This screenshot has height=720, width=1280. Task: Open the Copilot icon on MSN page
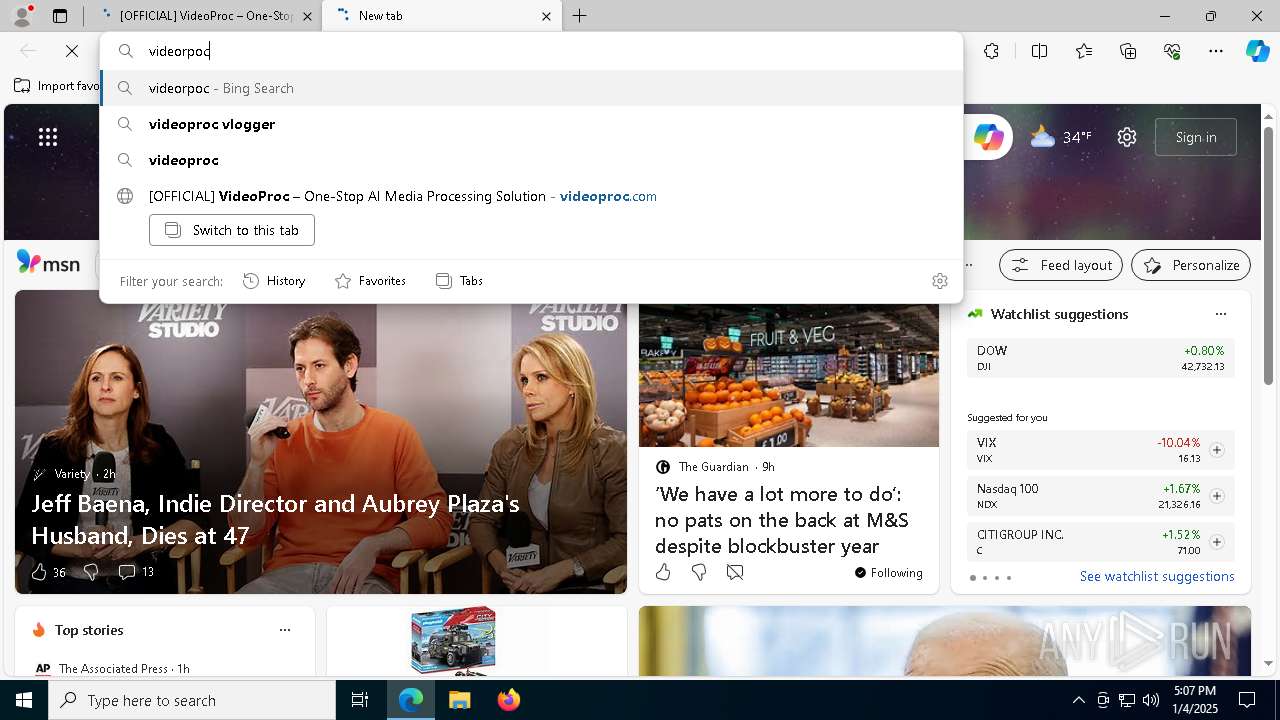click(x=989, y=137)
